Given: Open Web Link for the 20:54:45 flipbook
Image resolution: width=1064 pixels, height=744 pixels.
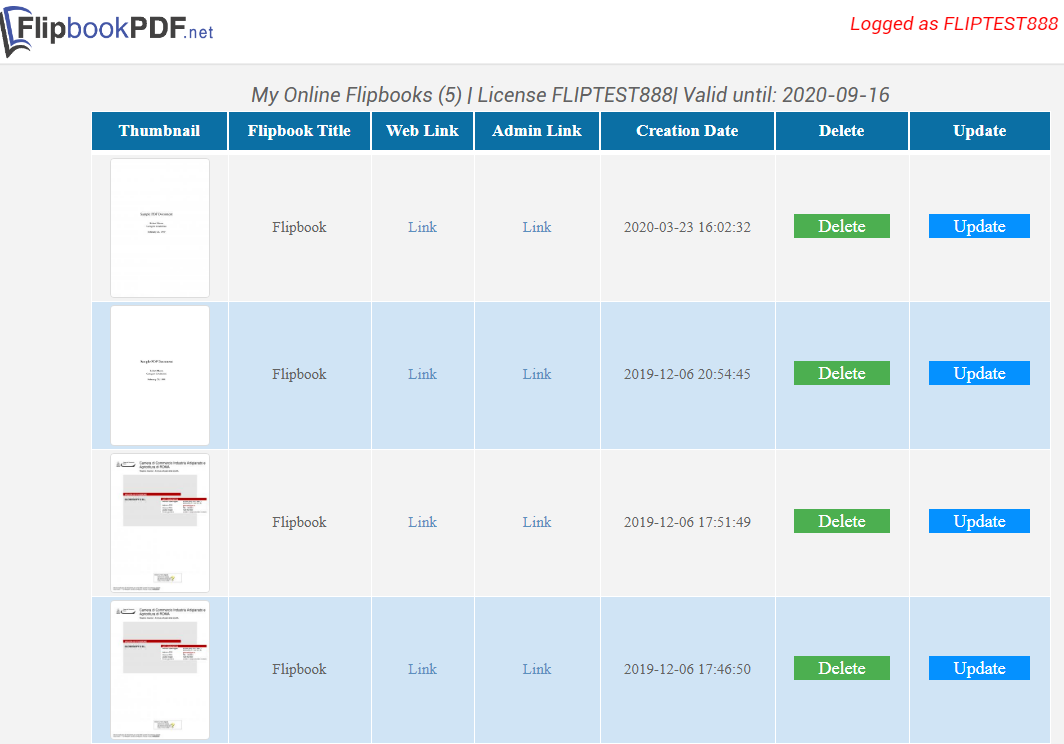Looking at the screenshot, I should tap(422, 374).
